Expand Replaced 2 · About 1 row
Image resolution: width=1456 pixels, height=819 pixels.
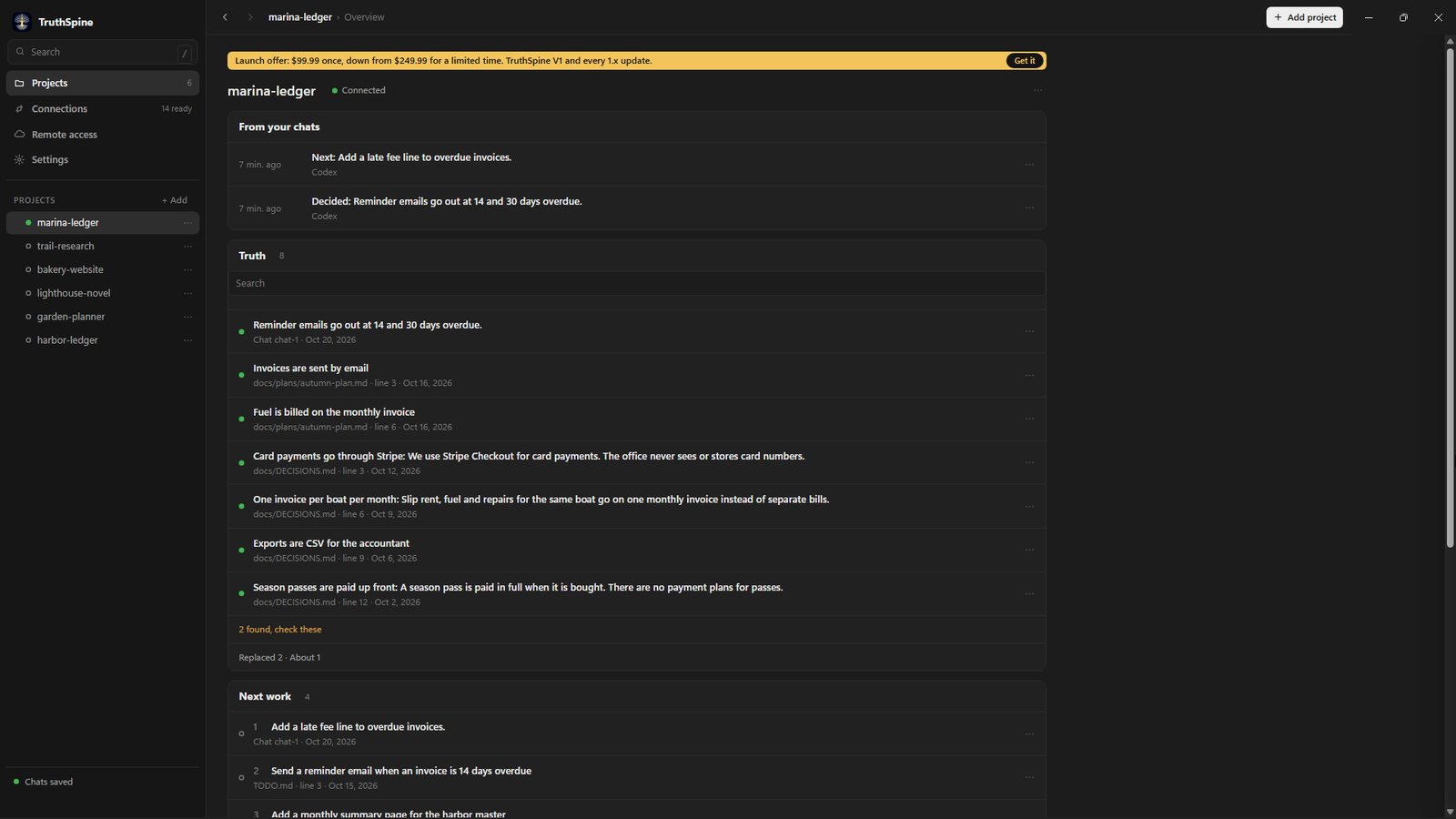click(x=637, y=658)
